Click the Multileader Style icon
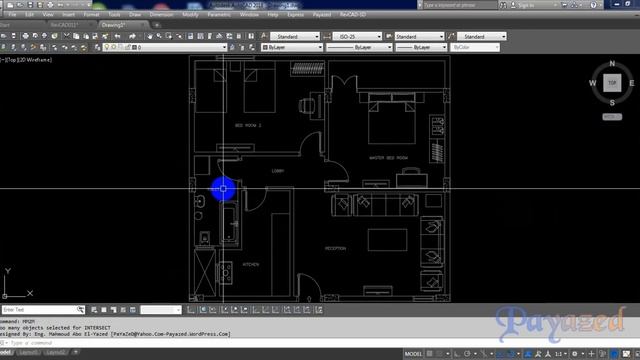This screenshot has height=360, width=640. click(x=451, y=36)
